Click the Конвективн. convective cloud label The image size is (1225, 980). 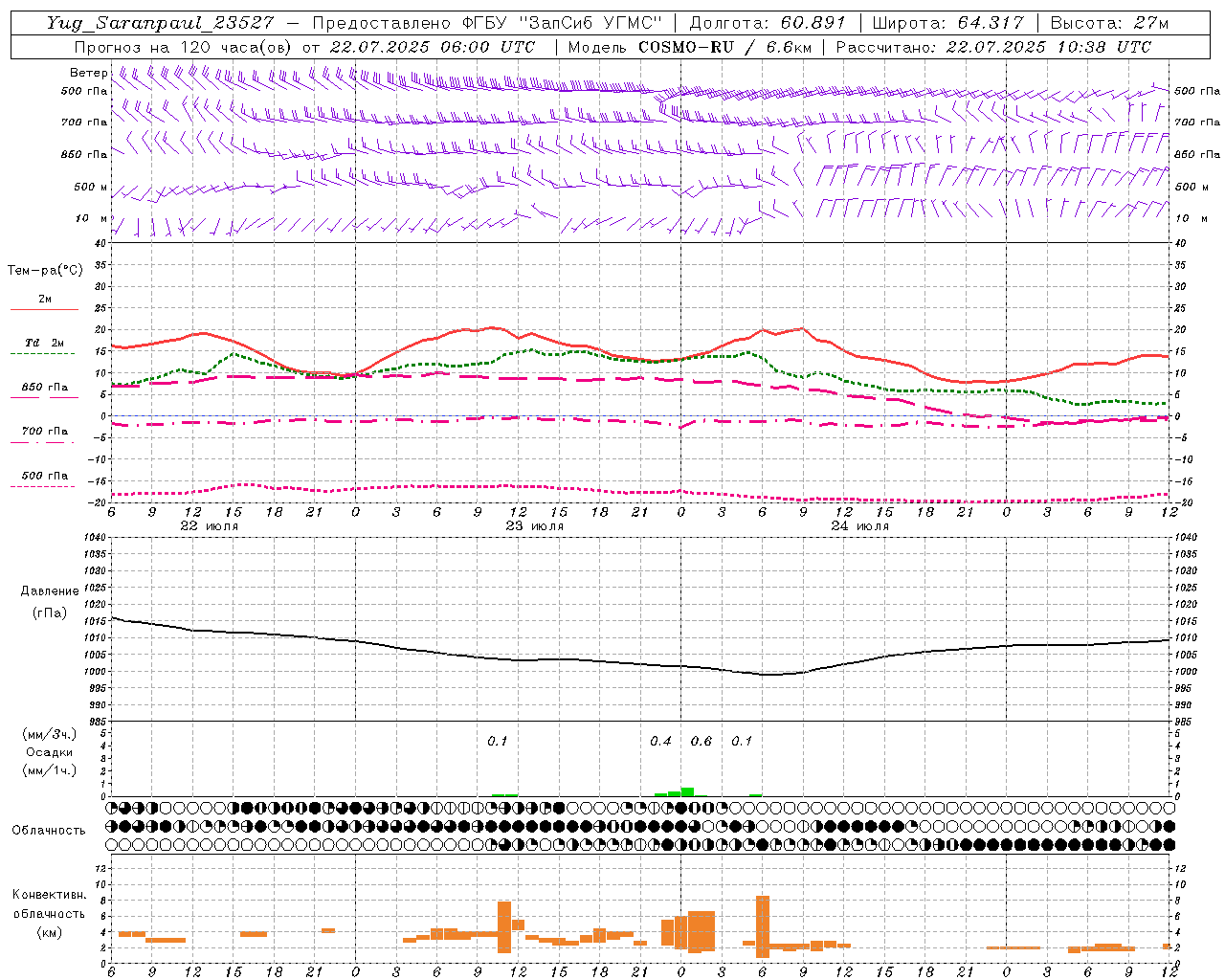(49, 895)
